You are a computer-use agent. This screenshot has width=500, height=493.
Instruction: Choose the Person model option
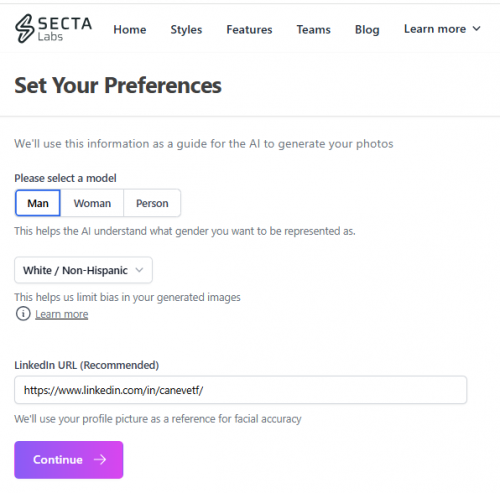(x=152, y=203)
